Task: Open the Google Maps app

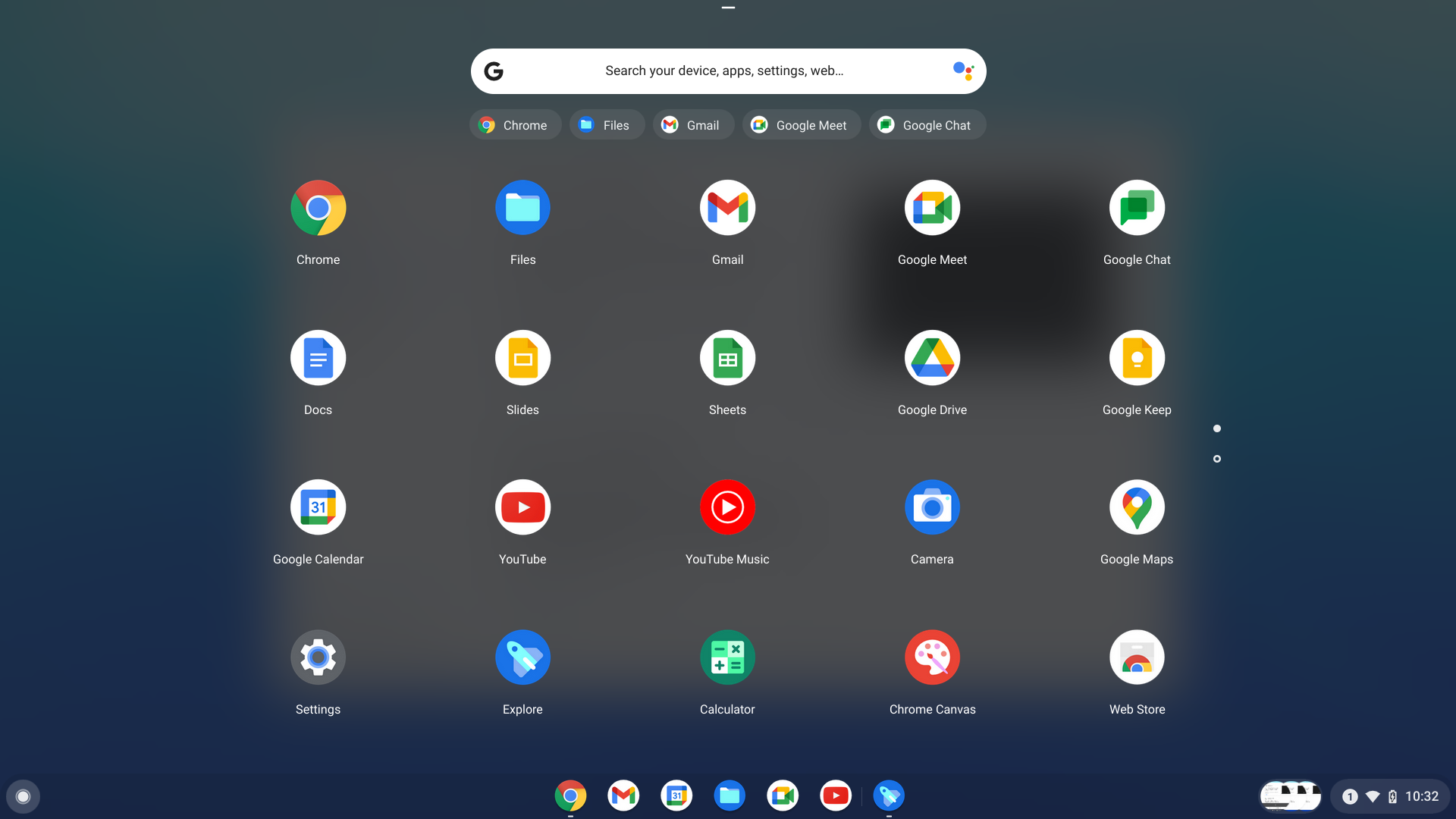Action: (x=1137, y=507)
